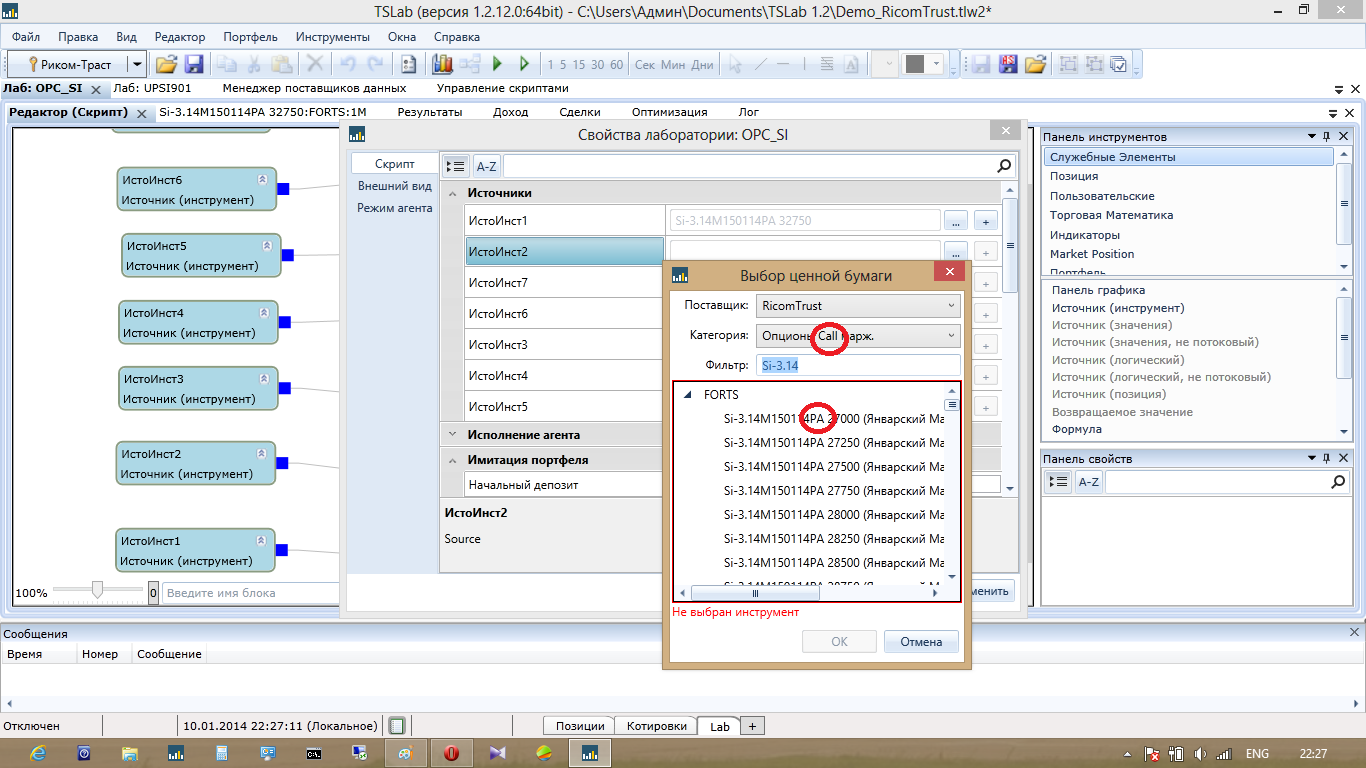The image size is (1366, 768).
Task: Open the Категория options dropdown
Action: (x=858, y=336)
